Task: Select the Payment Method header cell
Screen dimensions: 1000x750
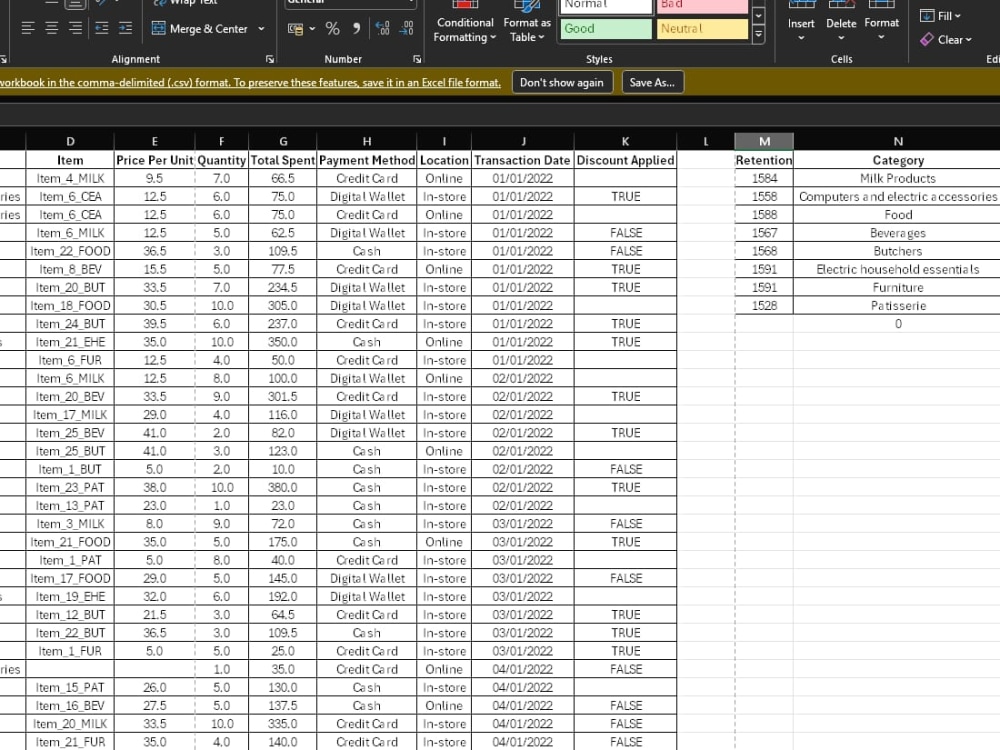Action: point(367,160)
